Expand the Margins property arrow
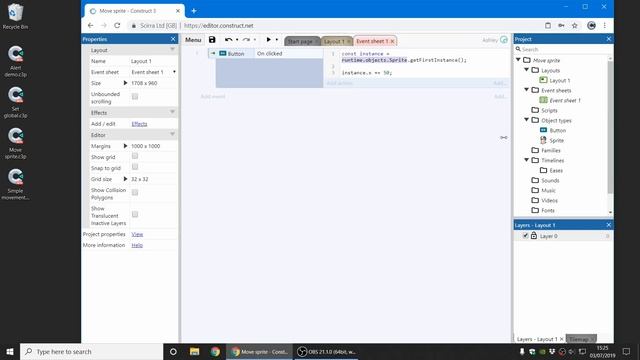This screenshot has width=640, height=360. pyautogui.click(x=125, y=146)
